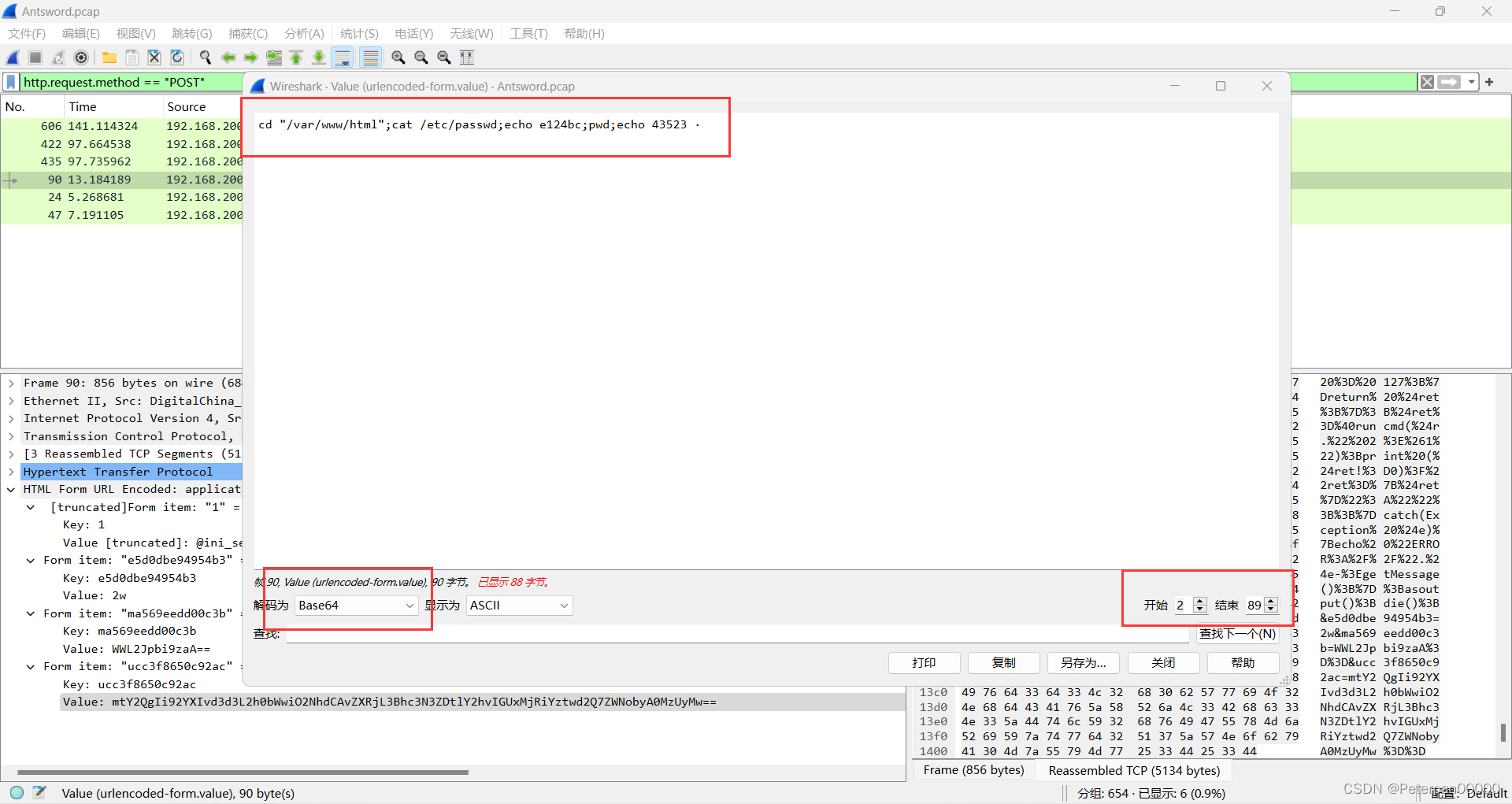Click the display filter text field

132,82
